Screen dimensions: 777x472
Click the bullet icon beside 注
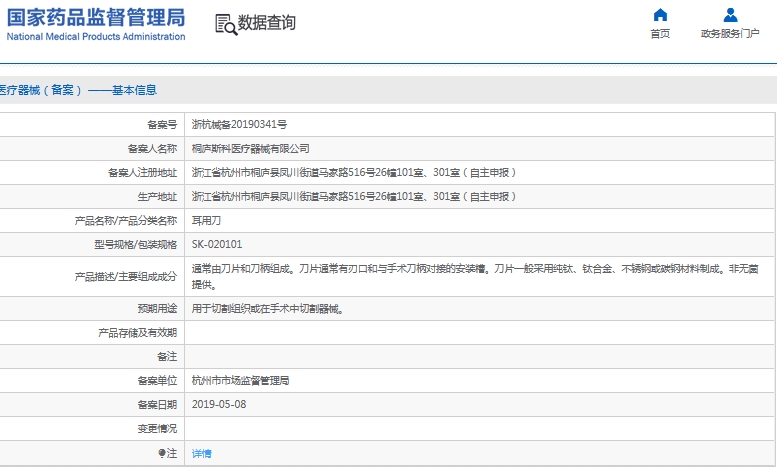162,453
